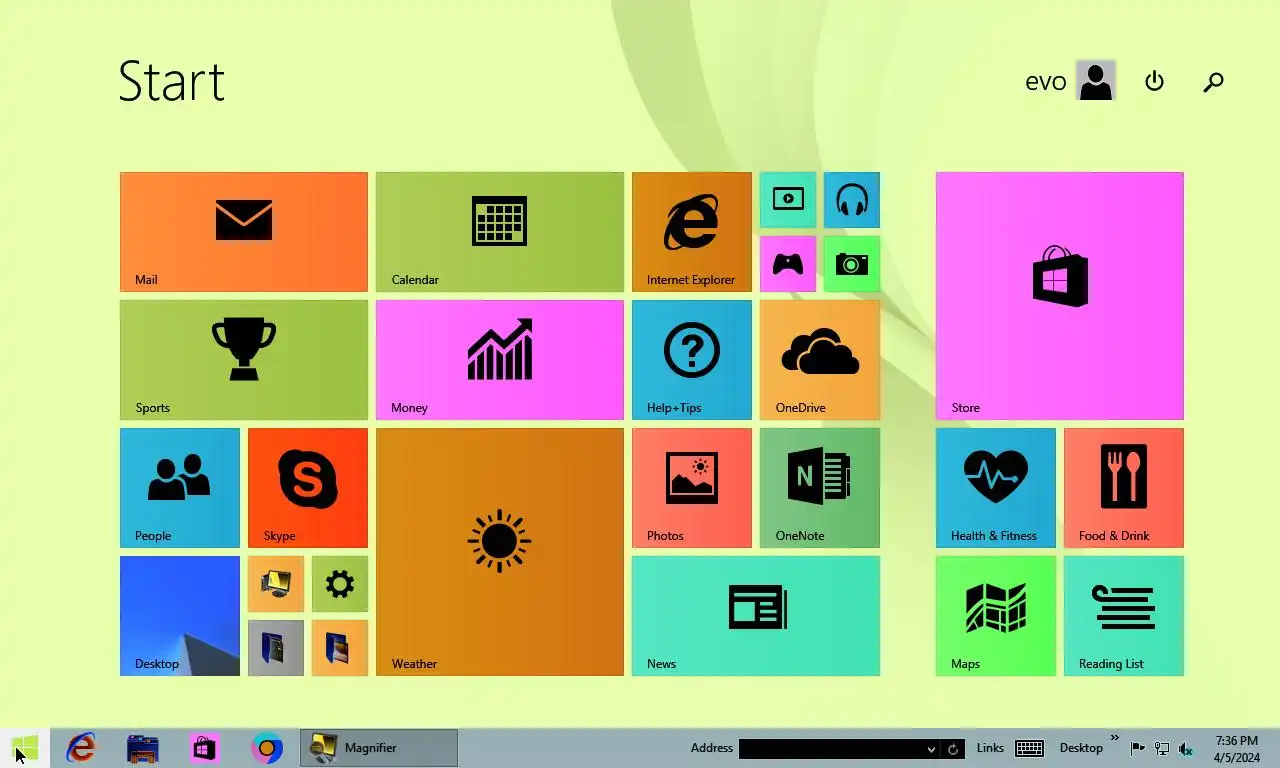Open the News tile
This screenshot has height=768, width=1280.
coord(756,616)
